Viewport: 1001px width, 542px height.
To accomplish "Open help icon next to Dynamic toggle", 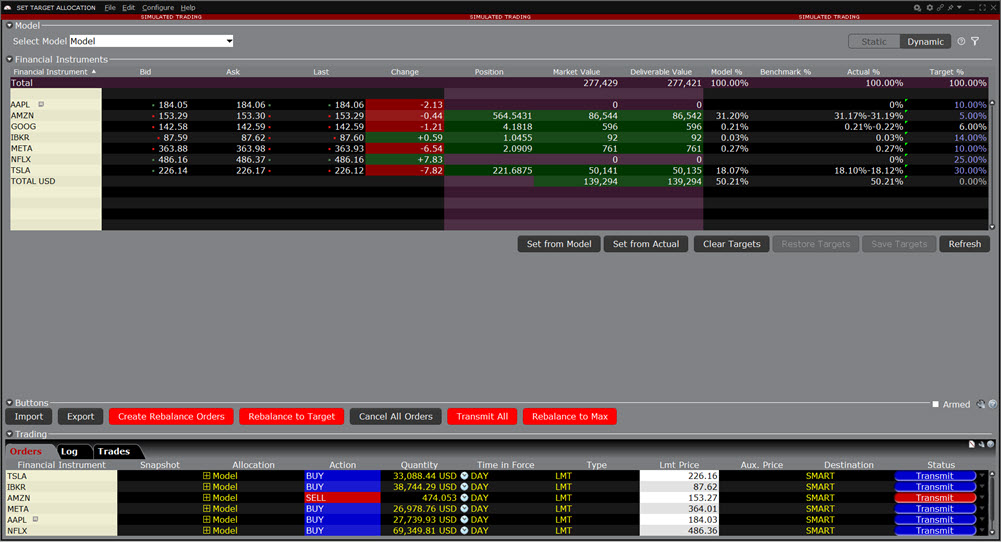I will (x=961, y=42).
